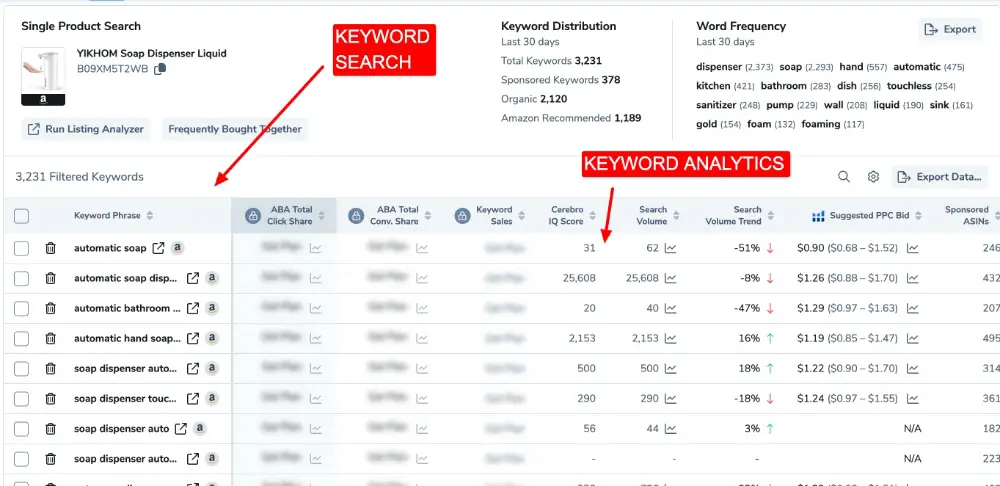Click the Run Listing Analyzer button
Screen dimensions: 1000x486
[x=86, y=129]
